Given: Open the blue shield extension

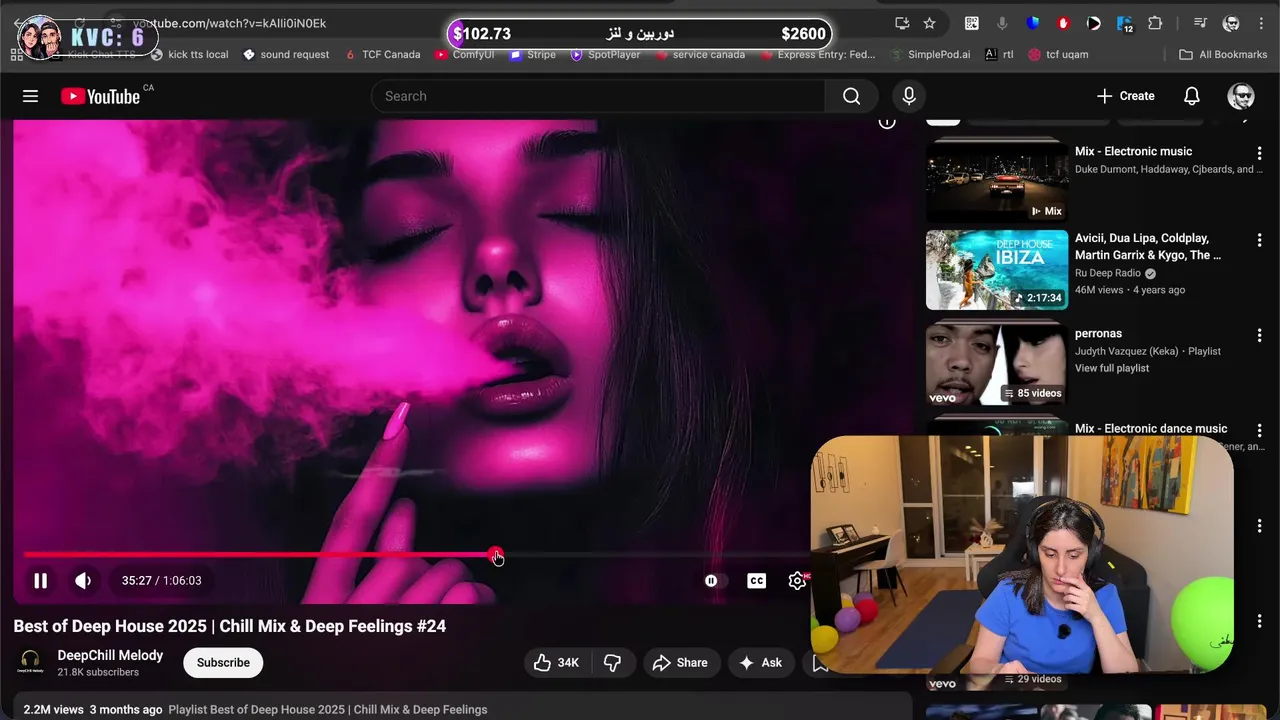Looking at the screenshot, I should click(1033, 23).
